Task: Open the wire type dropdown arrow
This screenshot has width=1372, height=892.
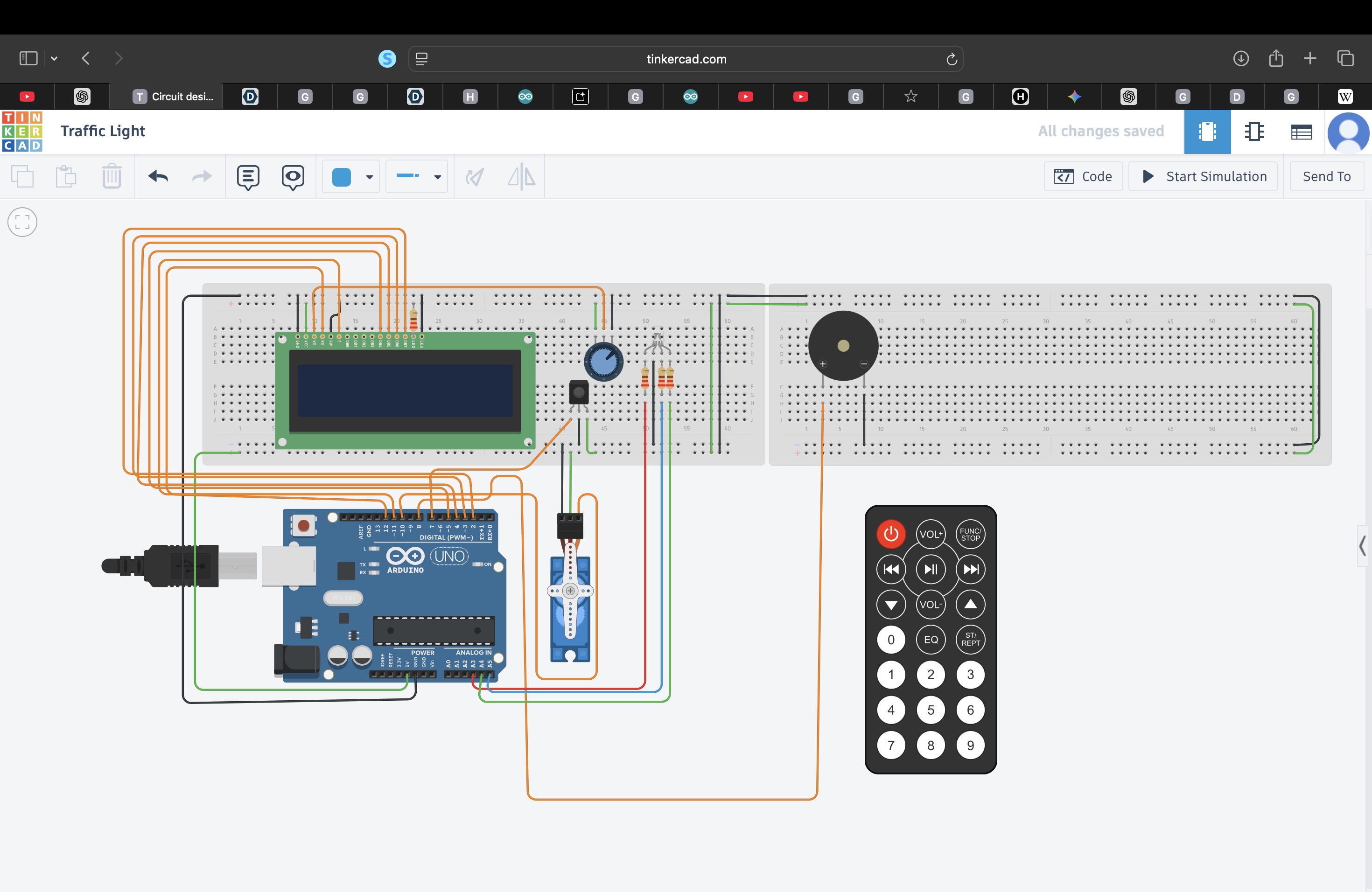Action: (x=438, y=177)
